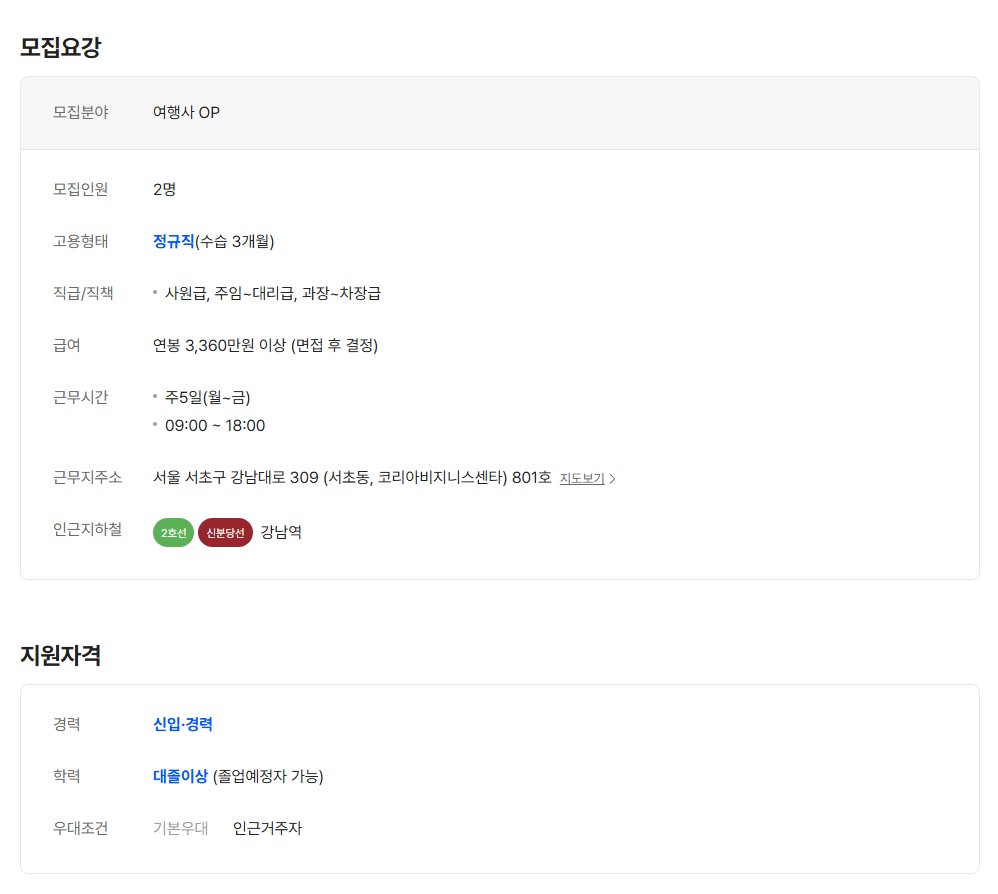
Task: Open the 지도보기 map link
Action: coord(582,478)
